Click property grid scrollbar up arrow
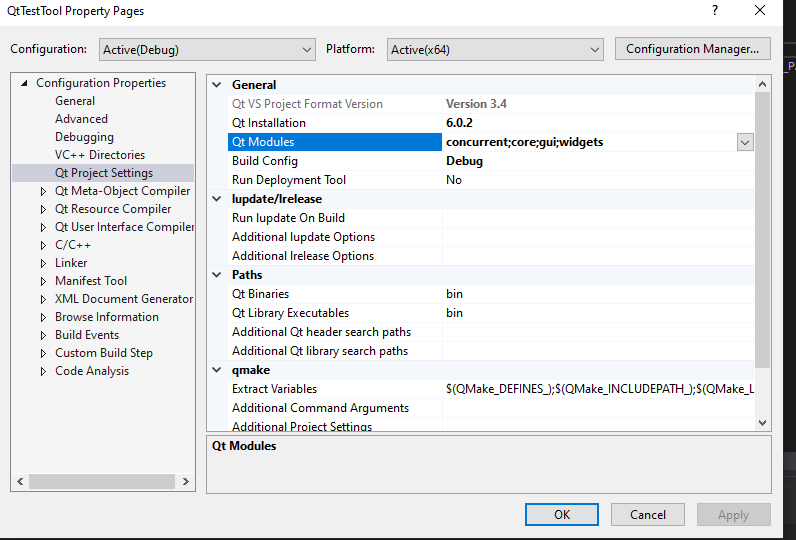The image size is (796, 540). click(x=762, y=85)
